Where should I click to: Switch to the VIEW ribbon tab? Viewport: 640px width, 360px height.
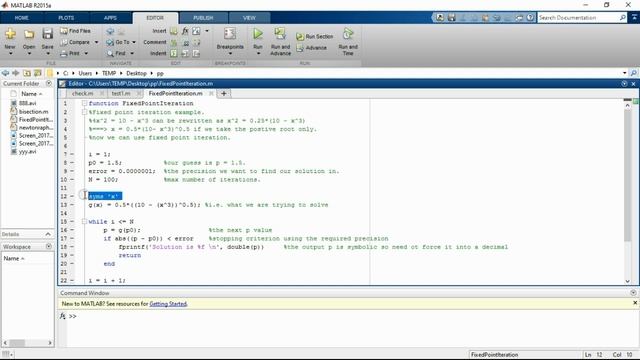[x=249, y=18]
